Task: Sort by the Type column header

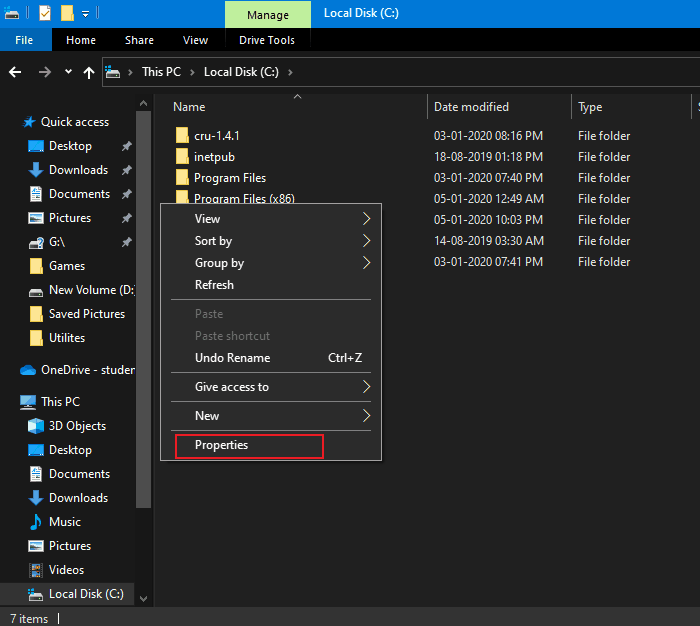Action: pyautogui.click(x=590, y=107)
